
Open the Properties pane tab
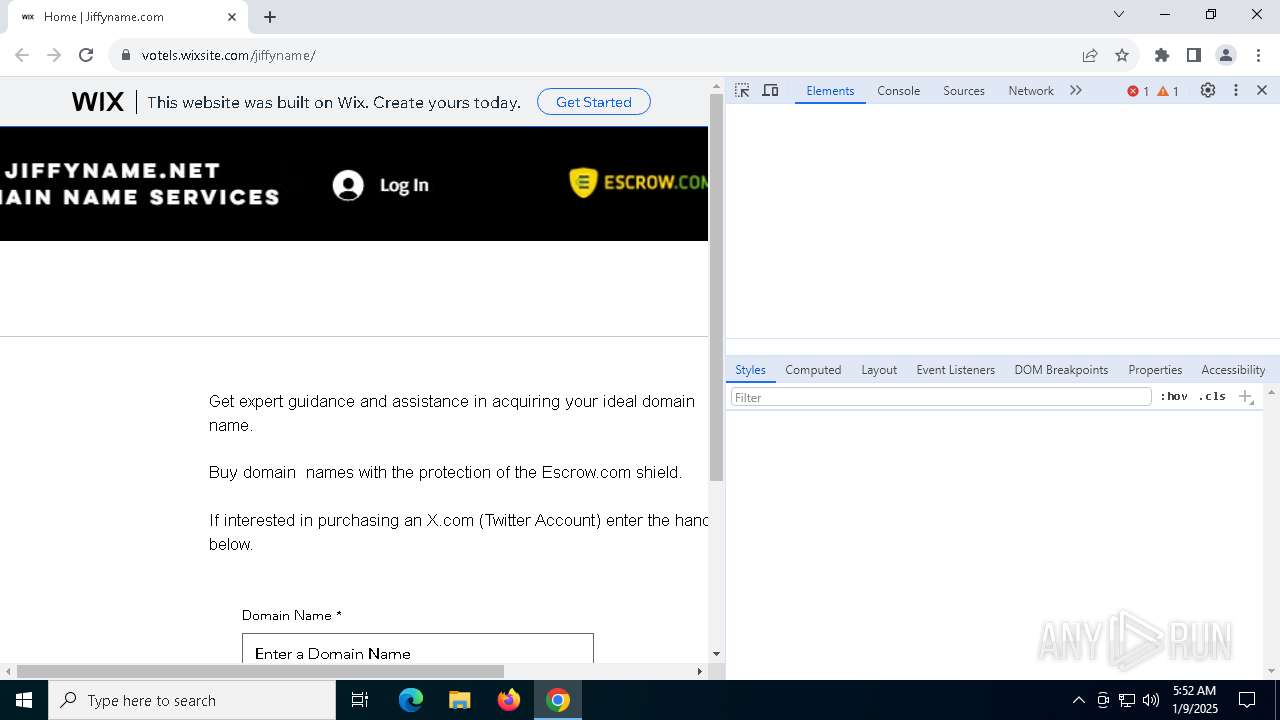(x=1155, y=369)
